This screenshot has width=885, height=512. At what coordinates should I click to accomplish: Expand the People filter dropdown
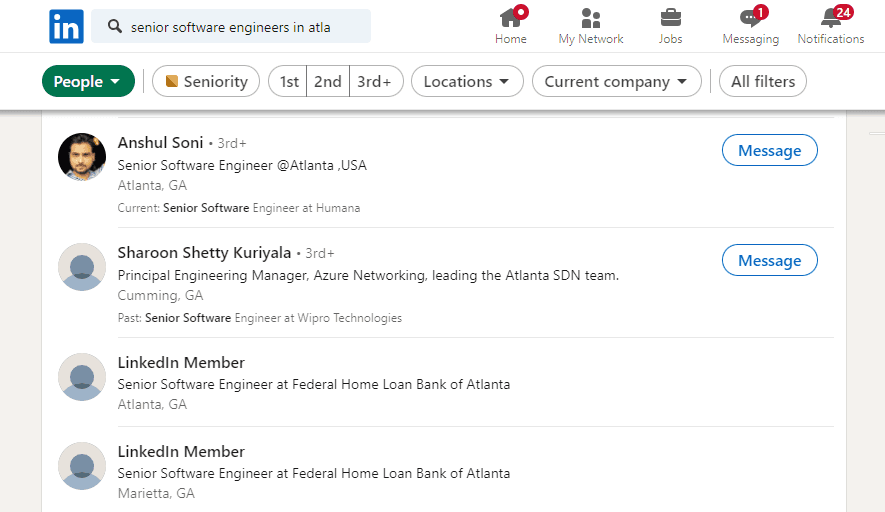click(x=88, y=81)
